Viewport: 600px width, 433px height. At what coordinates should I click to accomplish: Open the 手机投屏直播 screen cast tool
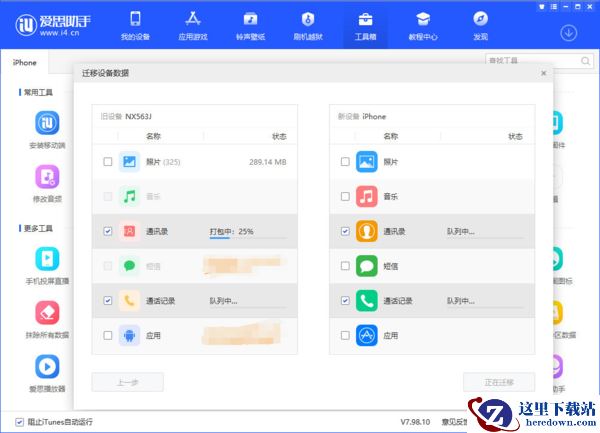[x=47, y=265]
